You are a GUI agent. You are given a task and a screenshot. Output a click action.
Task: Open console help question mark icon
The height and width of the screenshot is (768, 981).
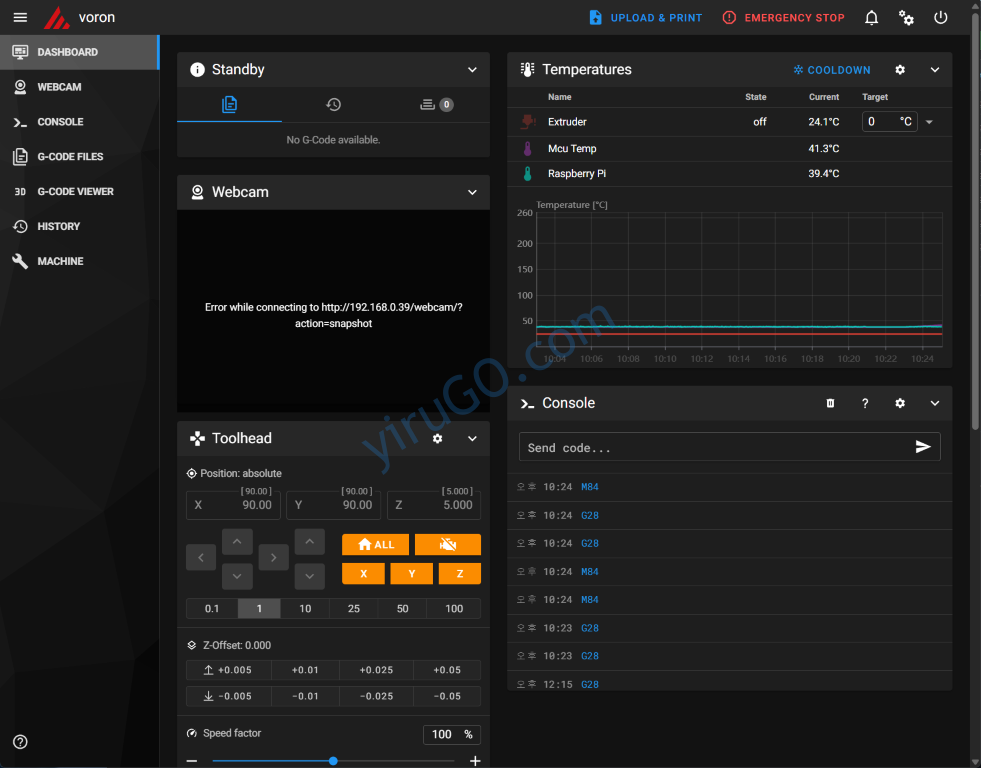pos(865,403)
